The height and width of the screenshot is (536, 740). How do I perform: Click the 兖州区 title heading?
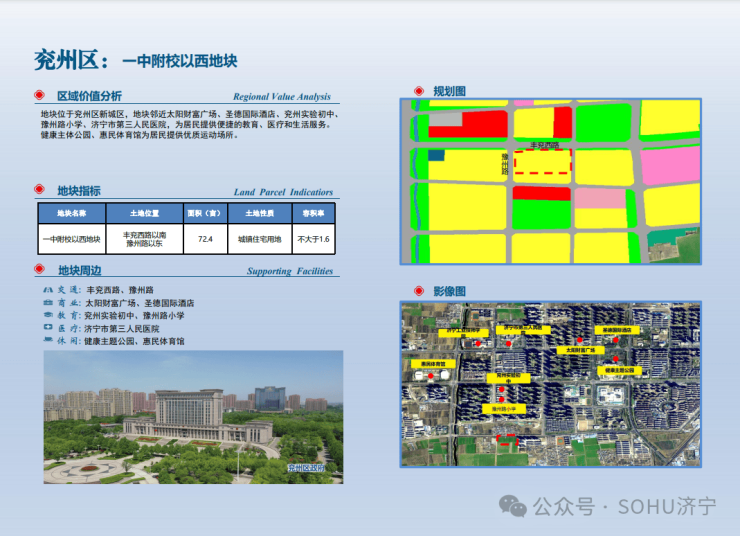[x=69, y=59]
